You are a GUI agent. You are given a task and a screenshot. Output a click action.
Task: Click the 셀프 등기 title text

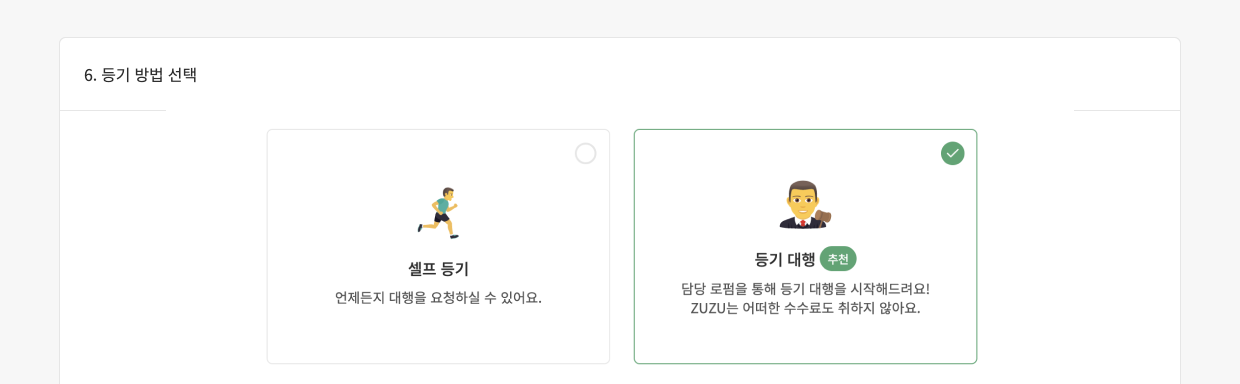[438, 269]
